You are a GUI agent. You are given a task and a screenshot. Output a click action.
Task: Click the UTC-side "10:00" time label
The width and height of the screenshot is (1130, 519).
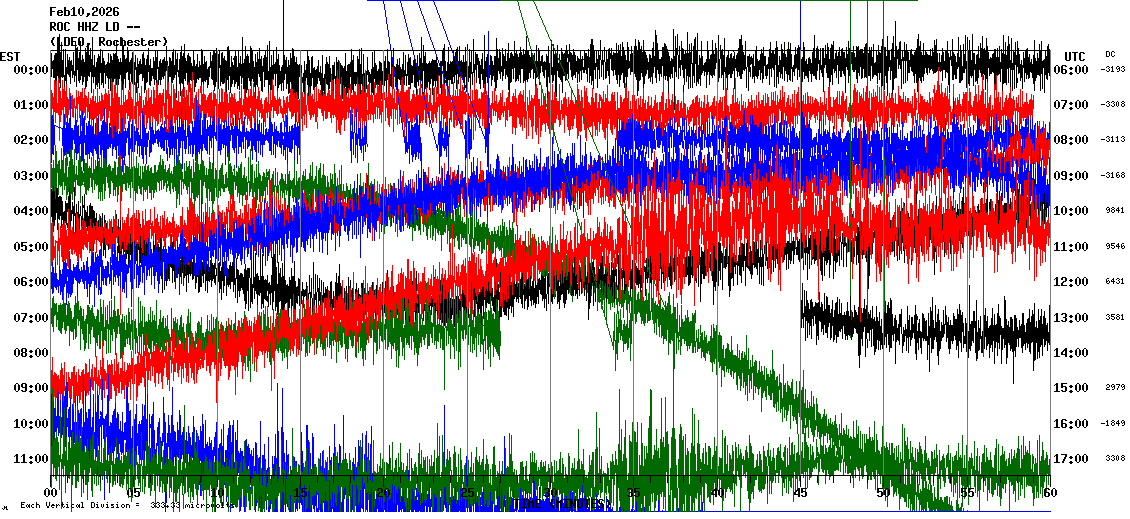pyautogui.click(x=1071, y=211)
